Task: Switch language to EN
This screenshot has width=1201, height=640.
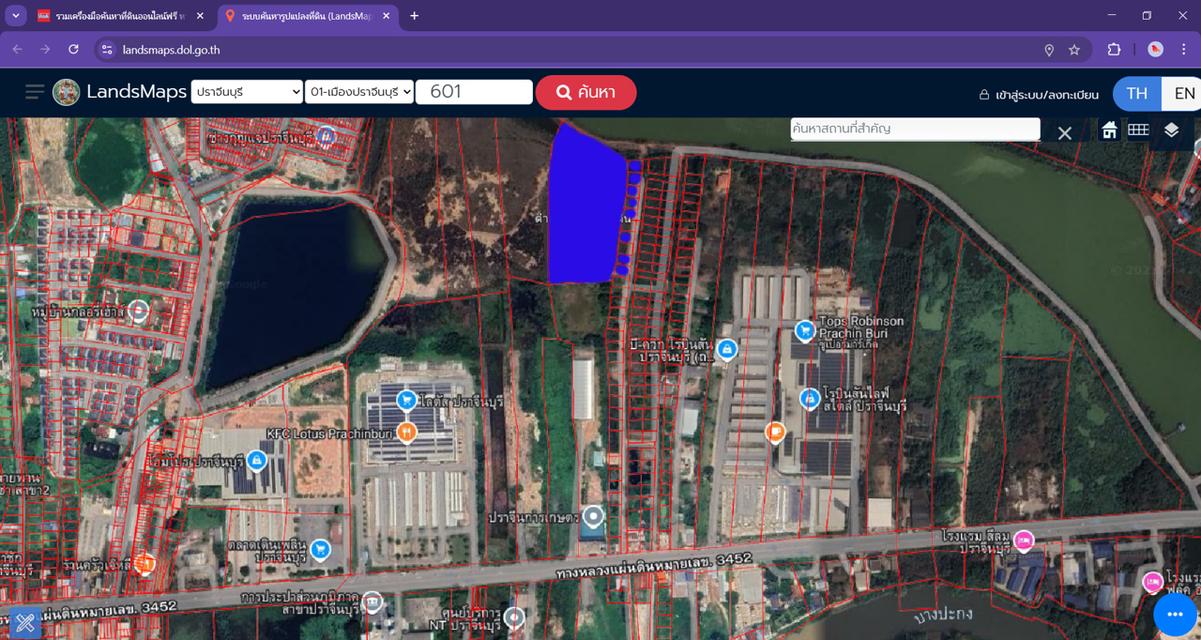Action: point(1184,93)
